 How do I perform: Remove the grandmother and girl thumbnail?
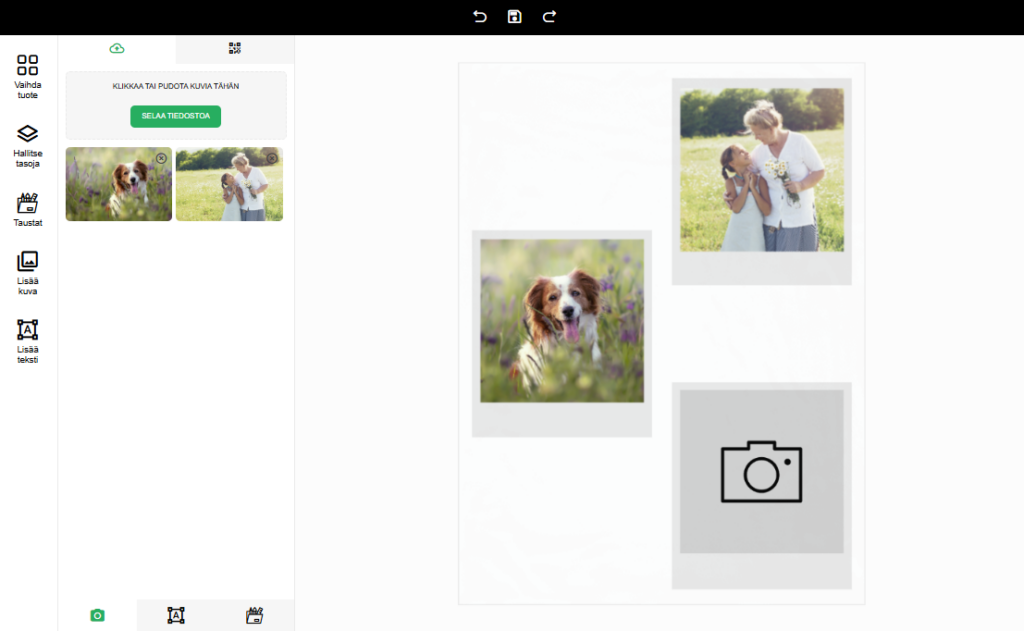(x=271, y=158)
